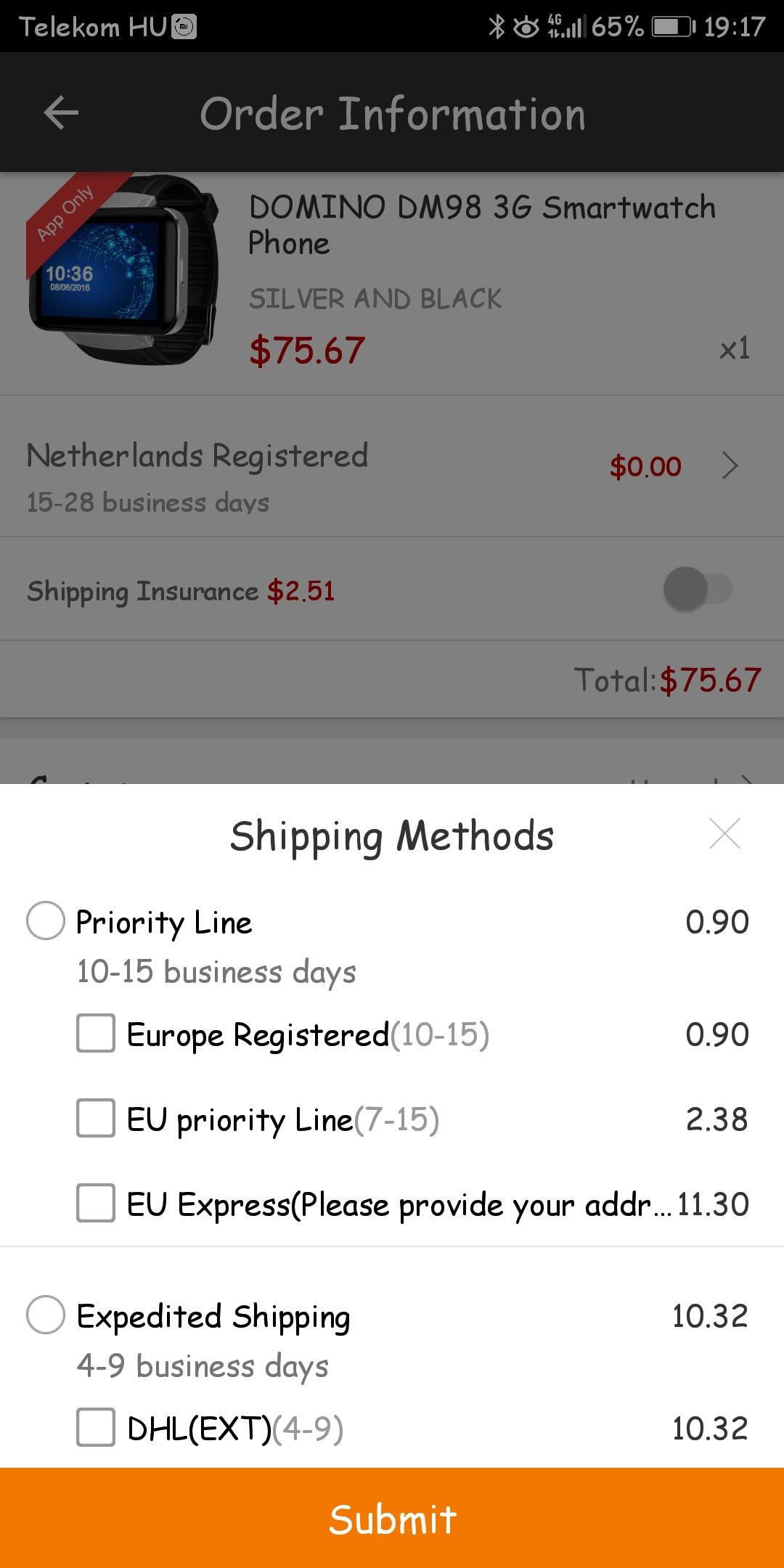The image size is (784, 1568).
Task: Tap the 4G signal strength icon
Action: [x=565, y=26]
